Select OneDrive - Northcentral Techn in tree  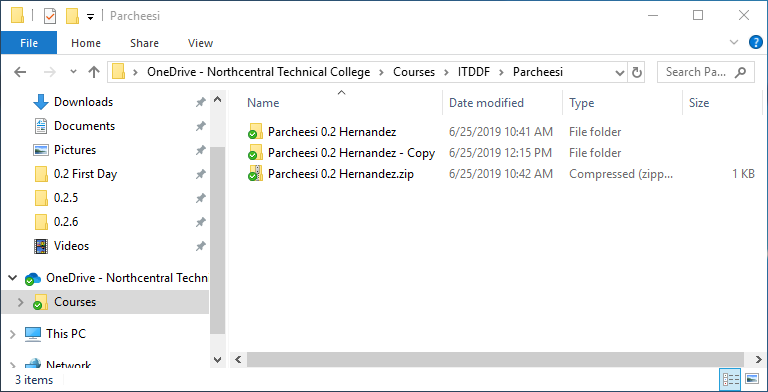tap(127, 278)
